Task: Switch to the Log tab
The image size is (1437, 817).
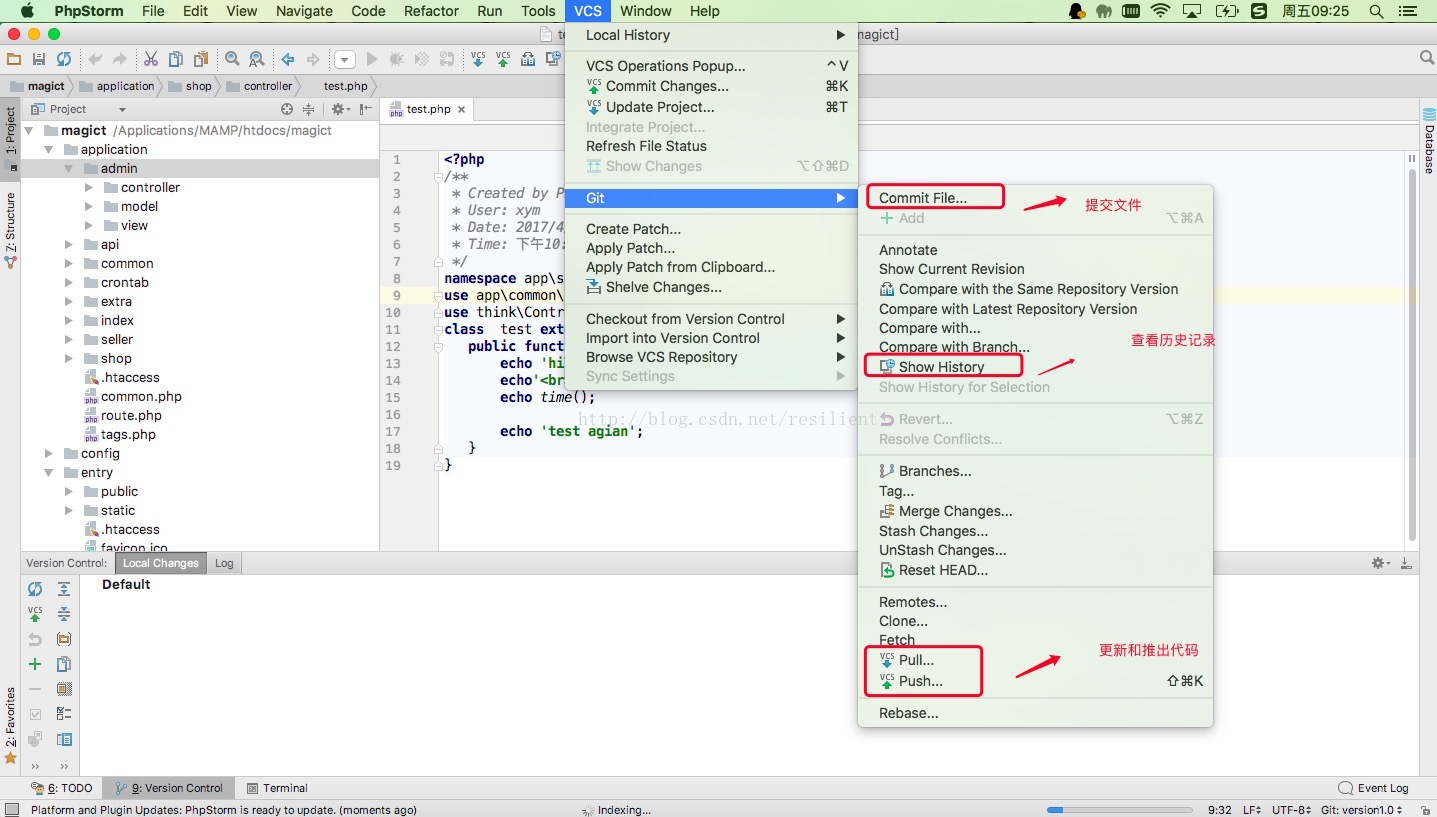Action: tap(224, 563)
